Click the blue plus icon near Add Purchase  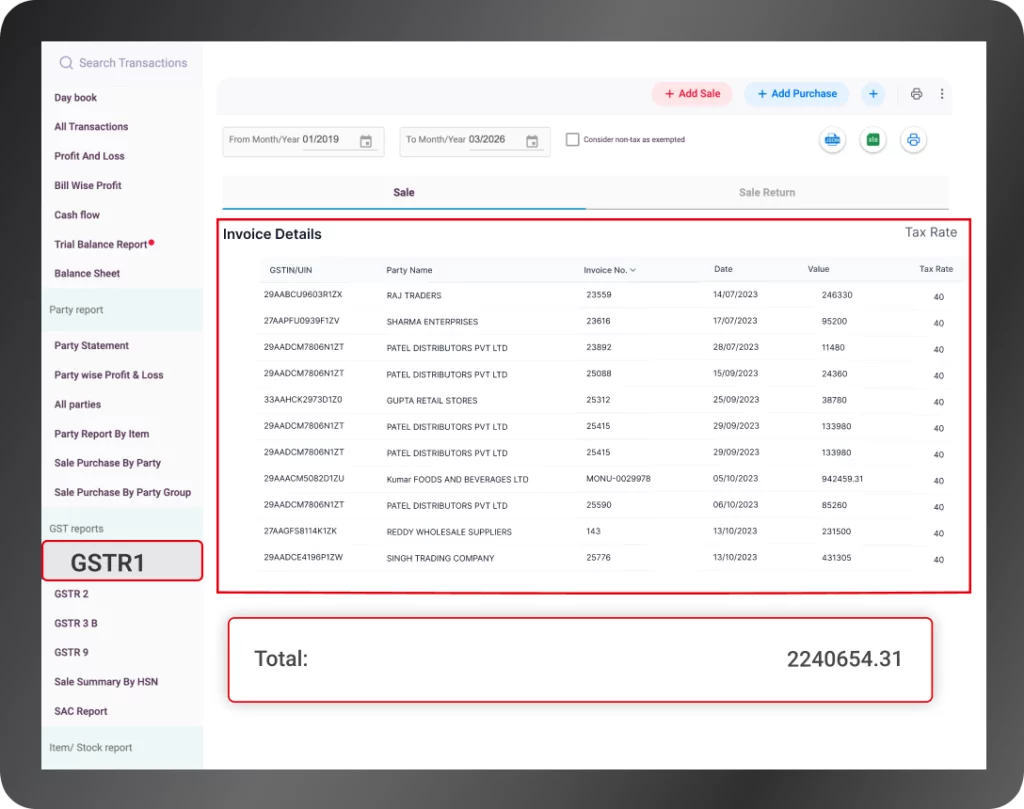point(873,93)
